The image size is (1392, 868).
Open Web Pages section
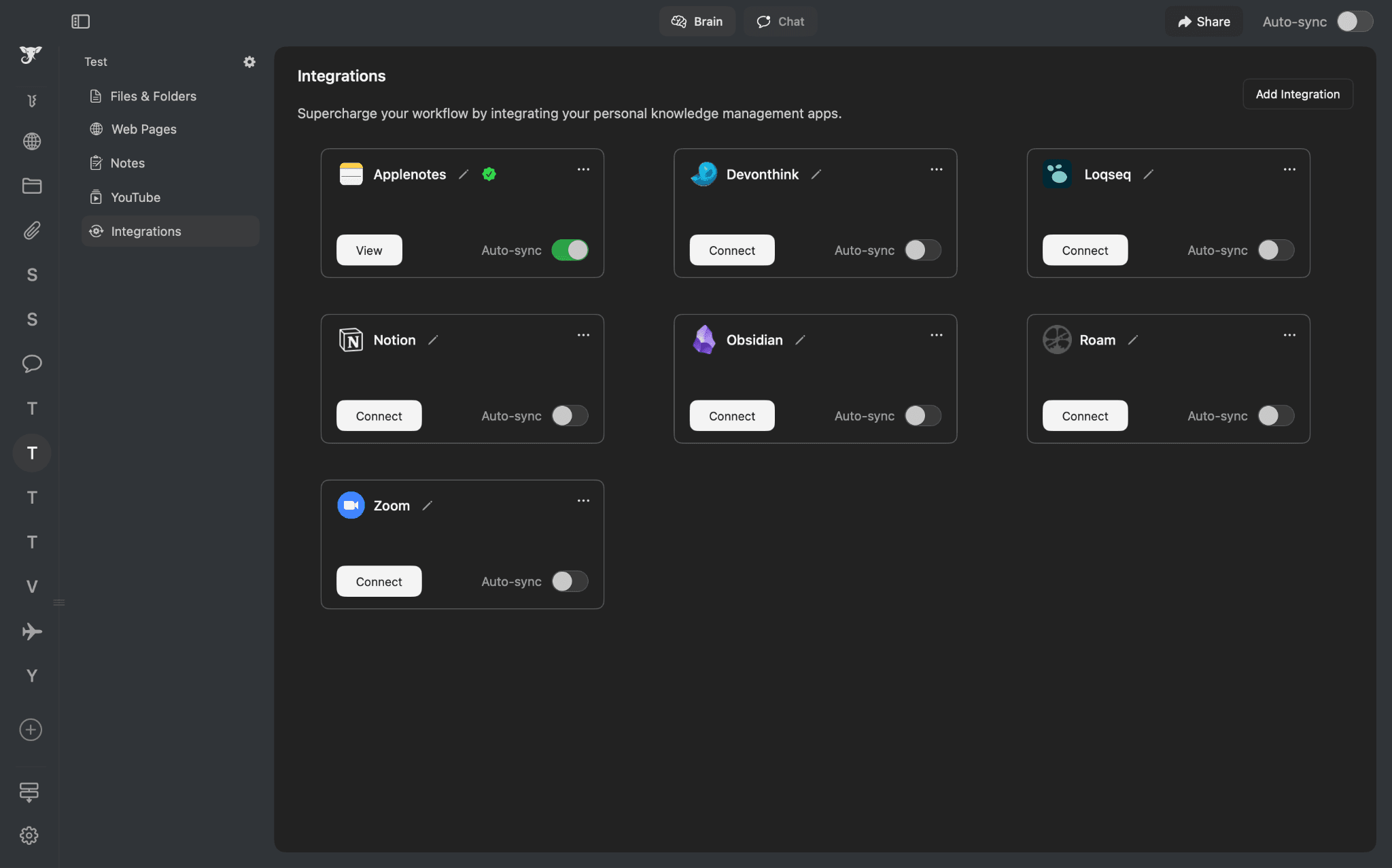tap(170, 129)
